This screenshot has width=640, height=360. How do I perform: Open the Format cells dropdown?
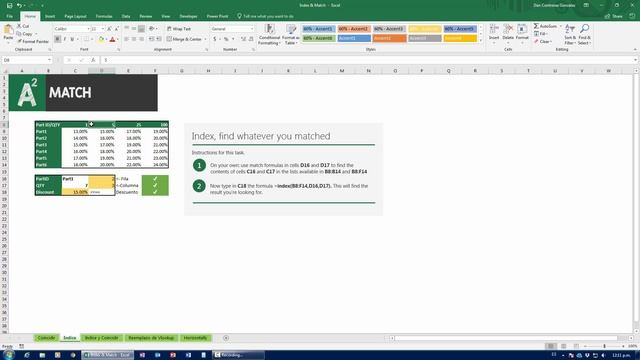(x=522, y=34)
